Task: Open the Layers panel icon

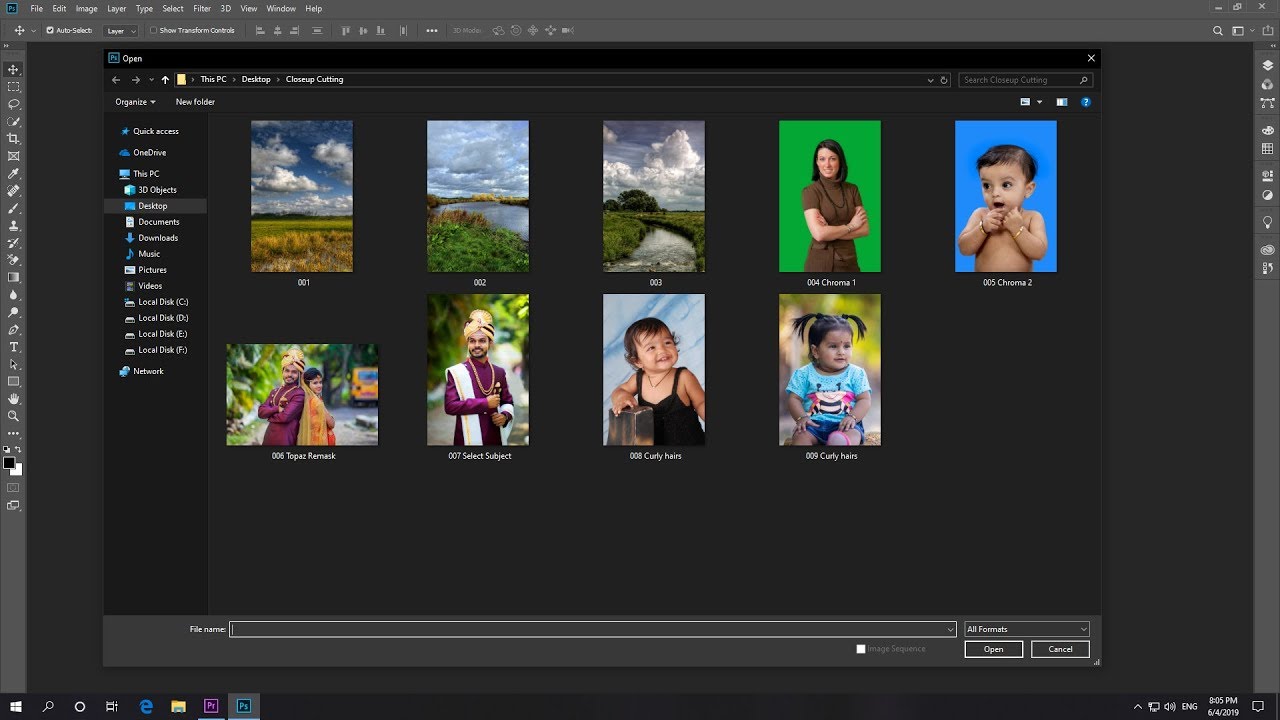Action: [x=1268, y=66]
